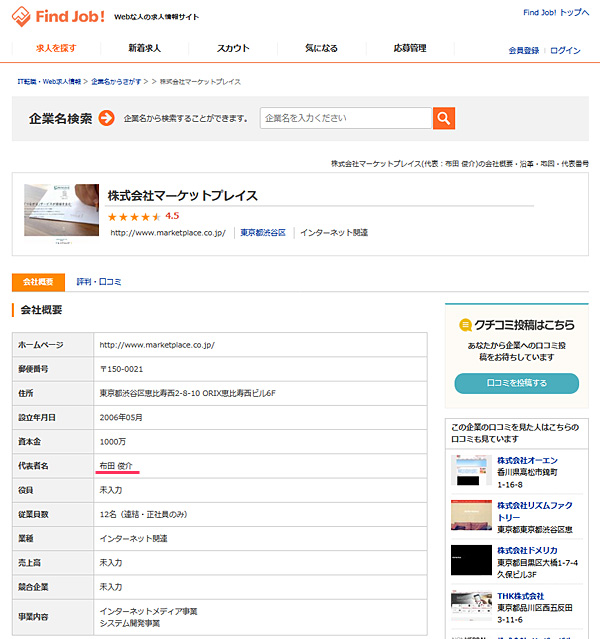Click the 2006年05月 establishment date value
The image size is (600, 639).
click(x=121, y=418)
